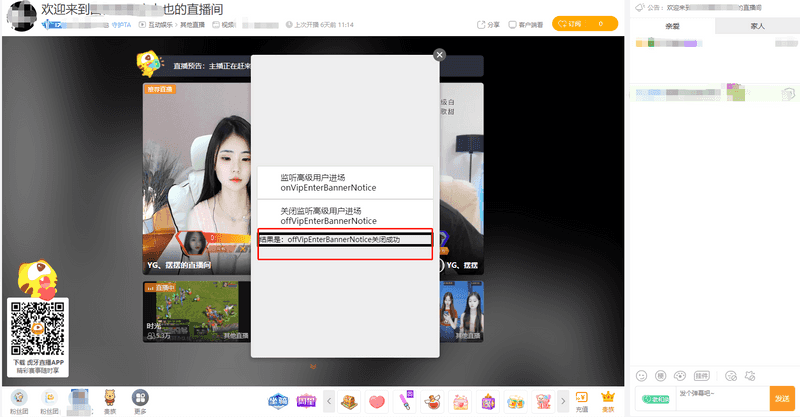Select the glow stick gift
Screen dimensions: 800x417
(405, 401)
